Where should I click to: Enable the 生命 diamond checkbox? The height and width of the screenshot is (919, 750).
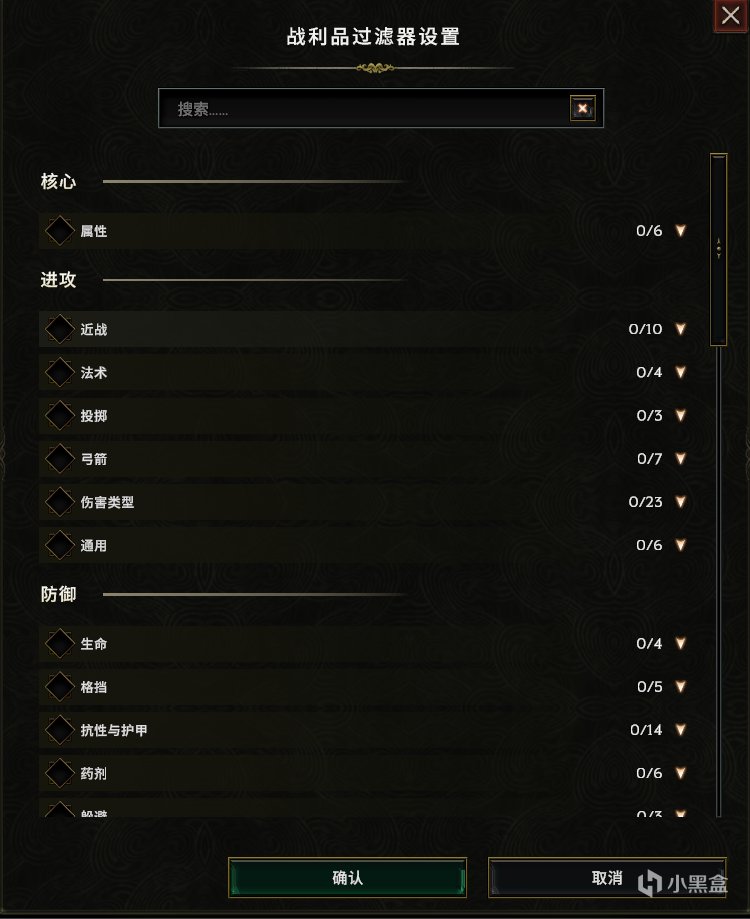(60, 644)
